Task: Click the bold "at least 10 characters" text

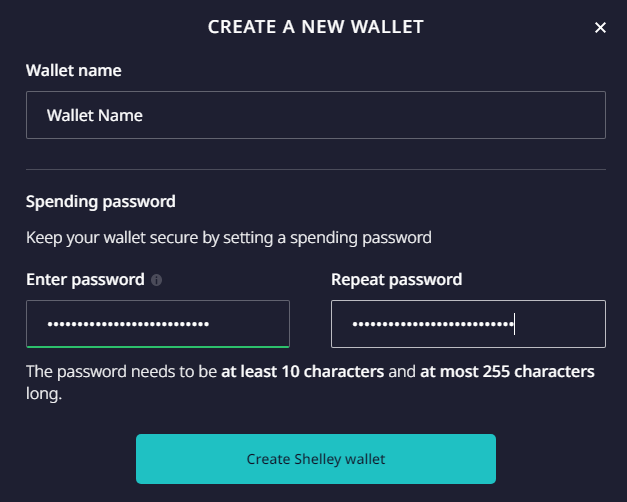Action: [x=303, y=372]
